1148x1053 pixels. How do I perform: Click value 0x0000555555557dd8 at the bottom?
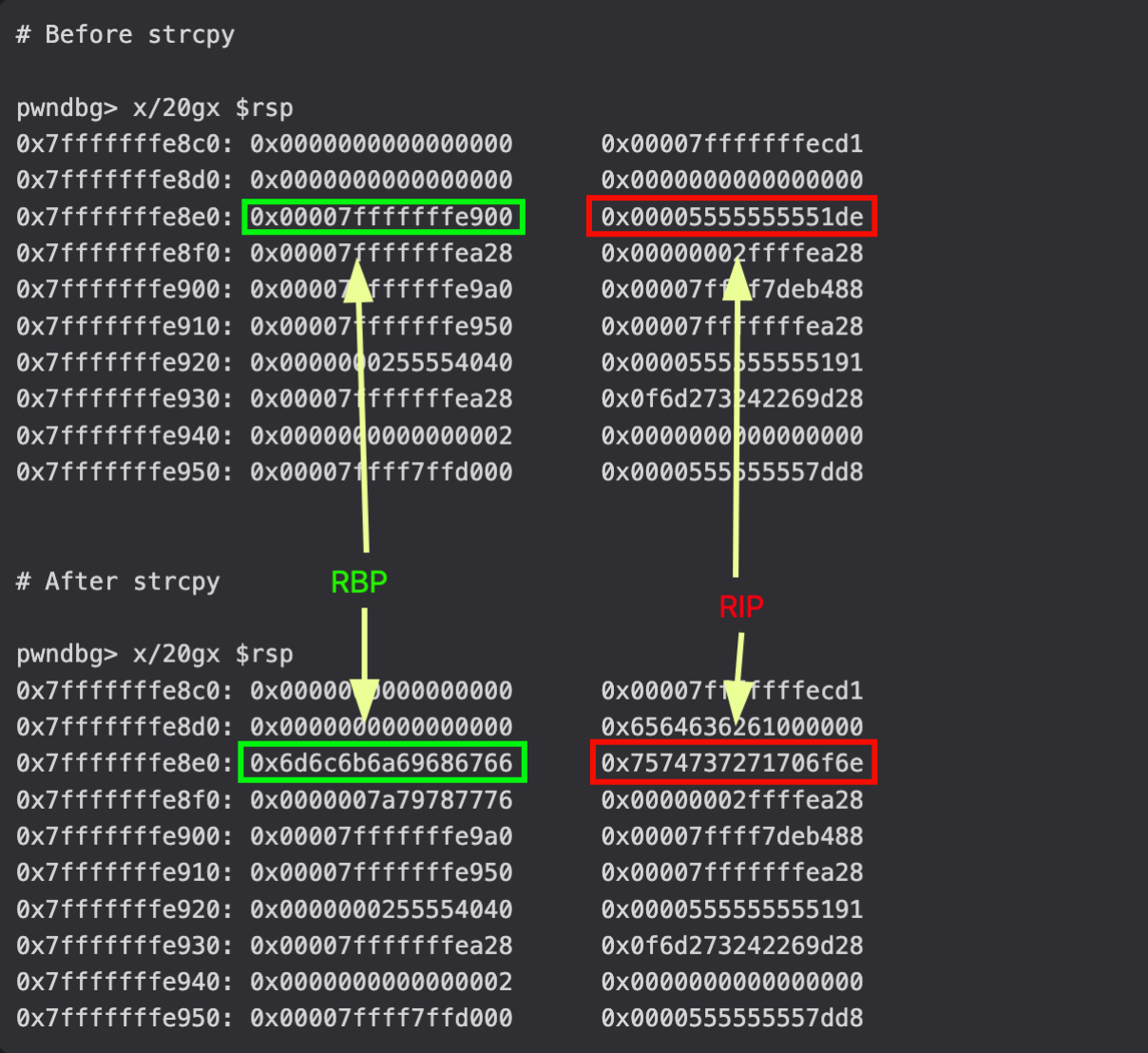(733, 1018)
